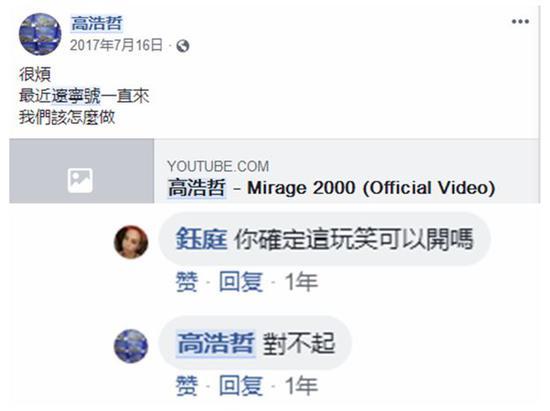Open the 高浩哲 author name at post top
Viewport: 550px width, 411px height.
click(x=97, y=23)
